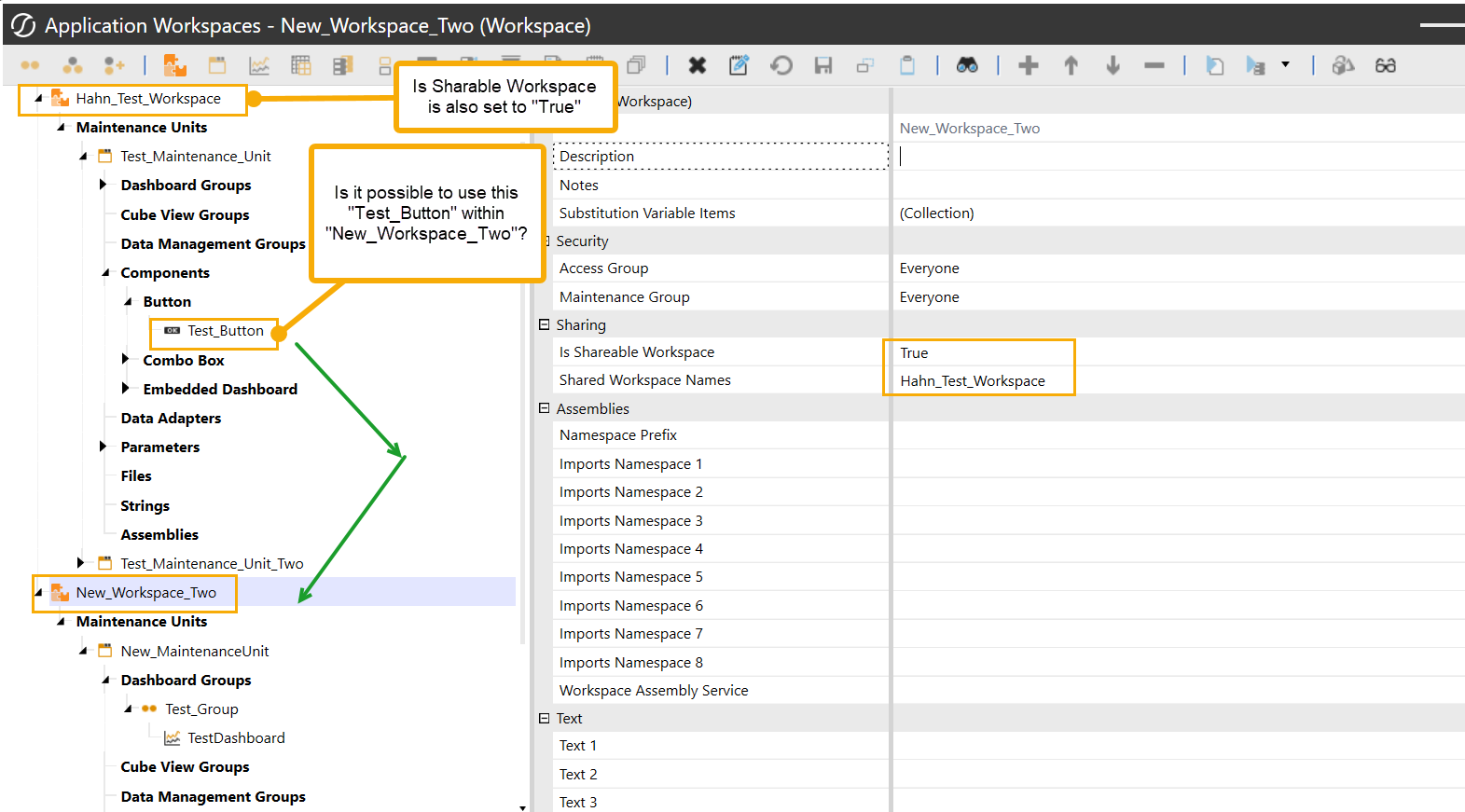Collapse the Sharing property section

(x=544, y=324)
